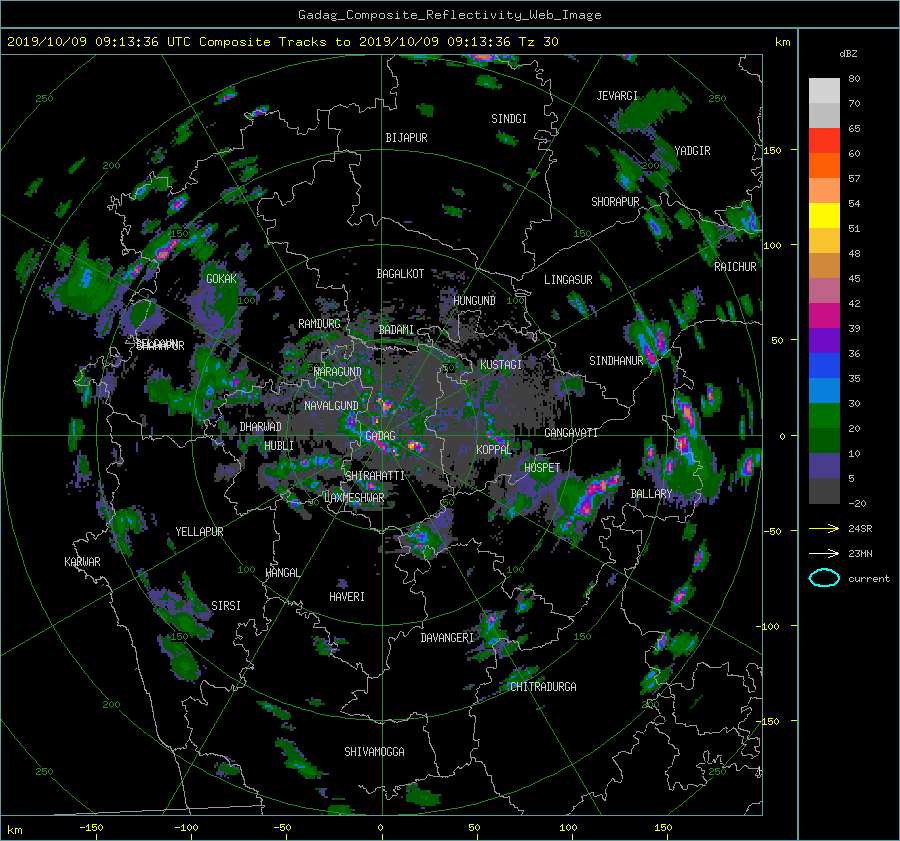Screen dimensions: 900x841
Task: Click the HANGAL city label
Action: coord(282,573)
